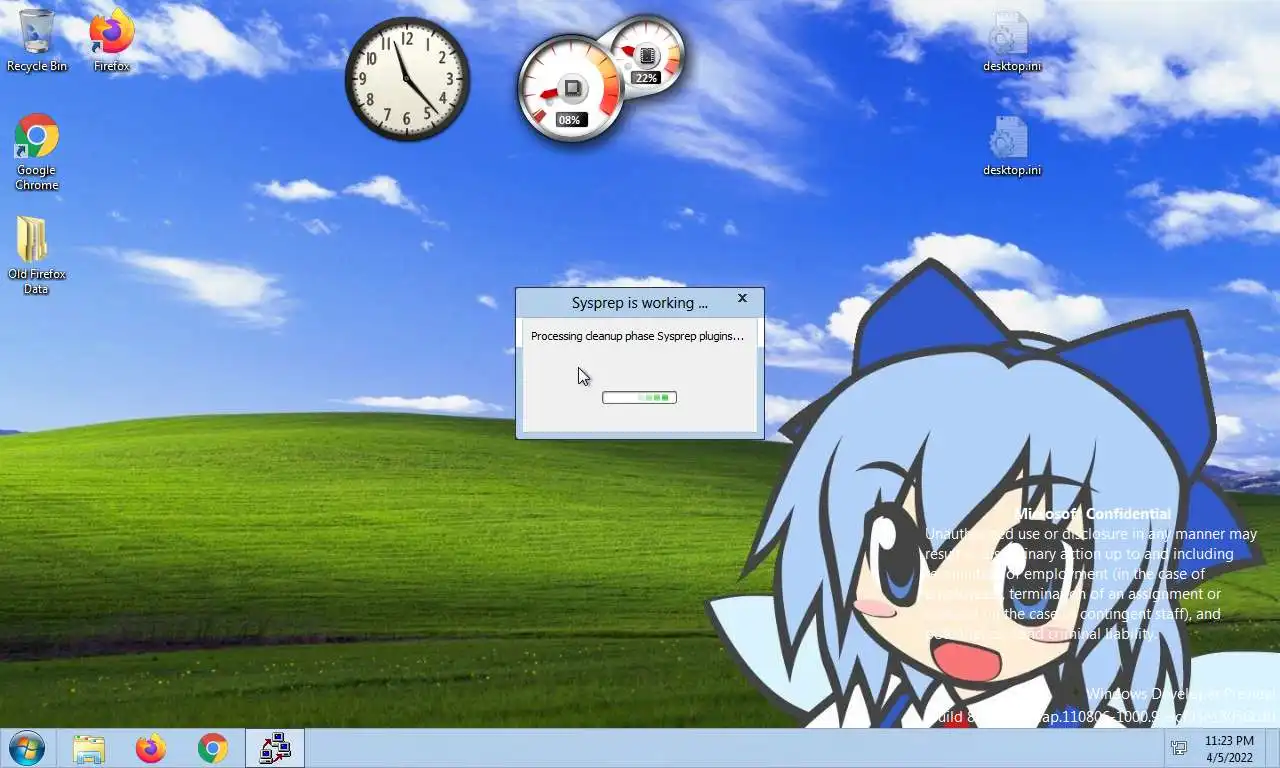Select the Google Chrome desktop shortcut
Viewport: 1280px width, 768px height.
pos(37,152)
